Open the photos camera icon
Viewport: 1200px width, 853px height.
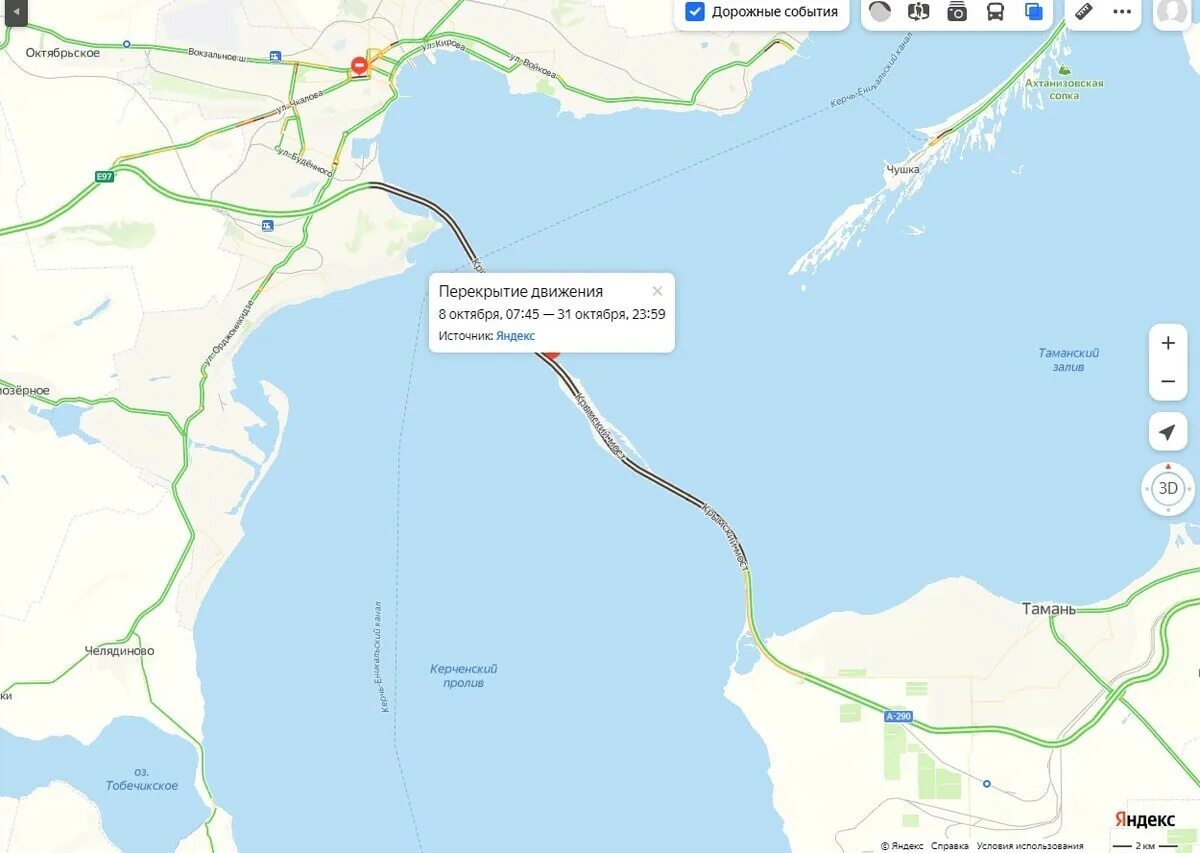coord(957,12)
